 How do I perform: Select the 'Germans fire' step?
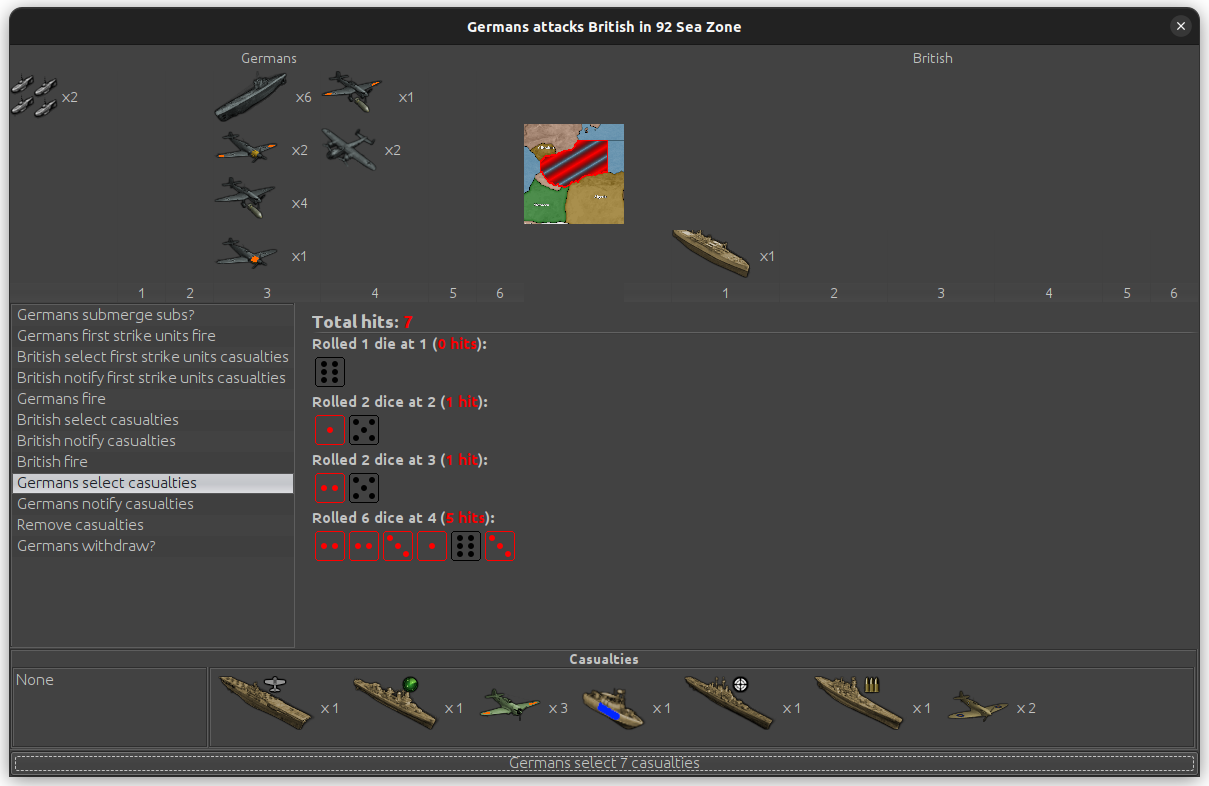(153, 399)
